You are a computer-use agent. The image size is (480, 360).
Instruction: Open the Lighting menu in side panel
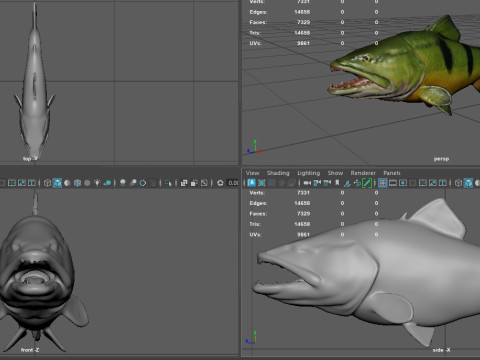point(308,173)
